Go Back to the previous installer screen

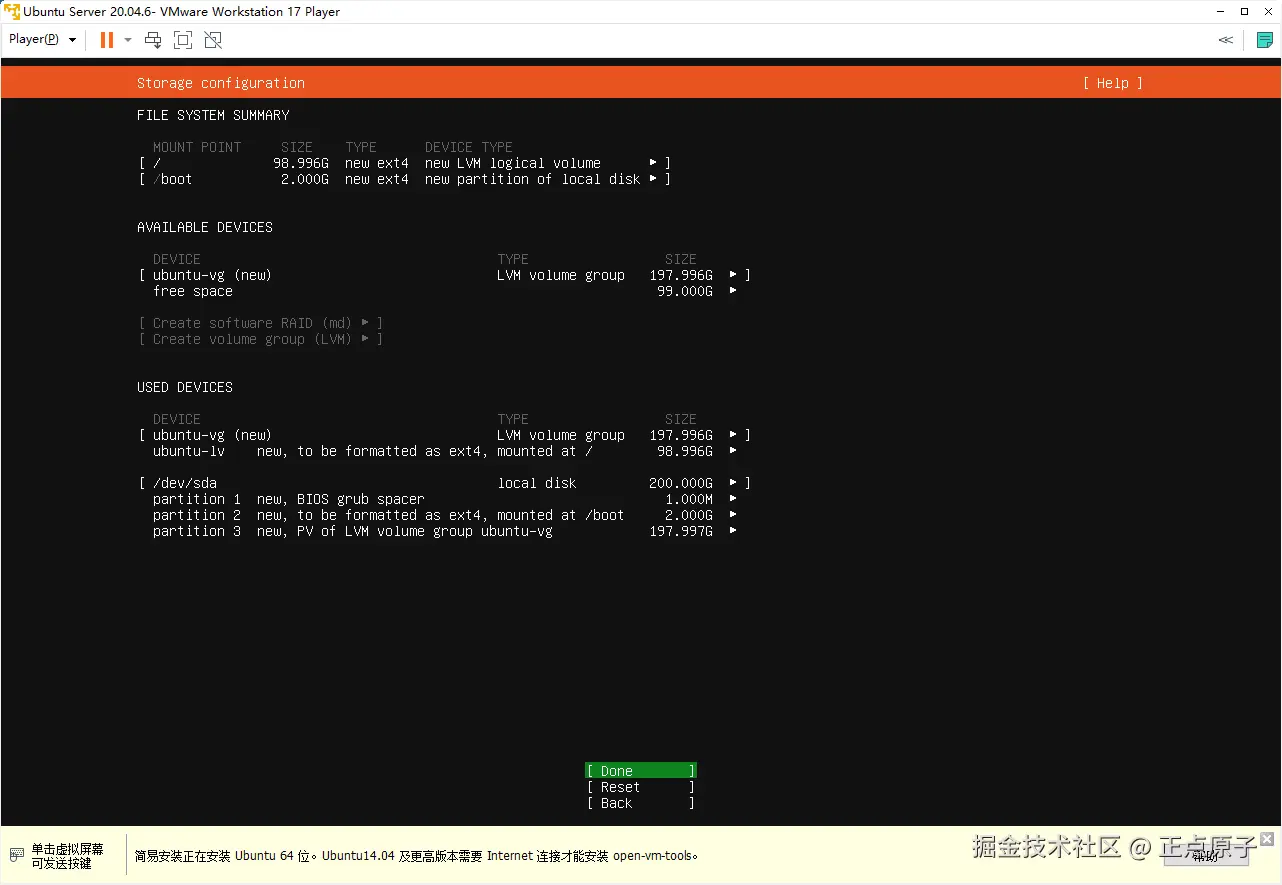[x=641, y=803]
